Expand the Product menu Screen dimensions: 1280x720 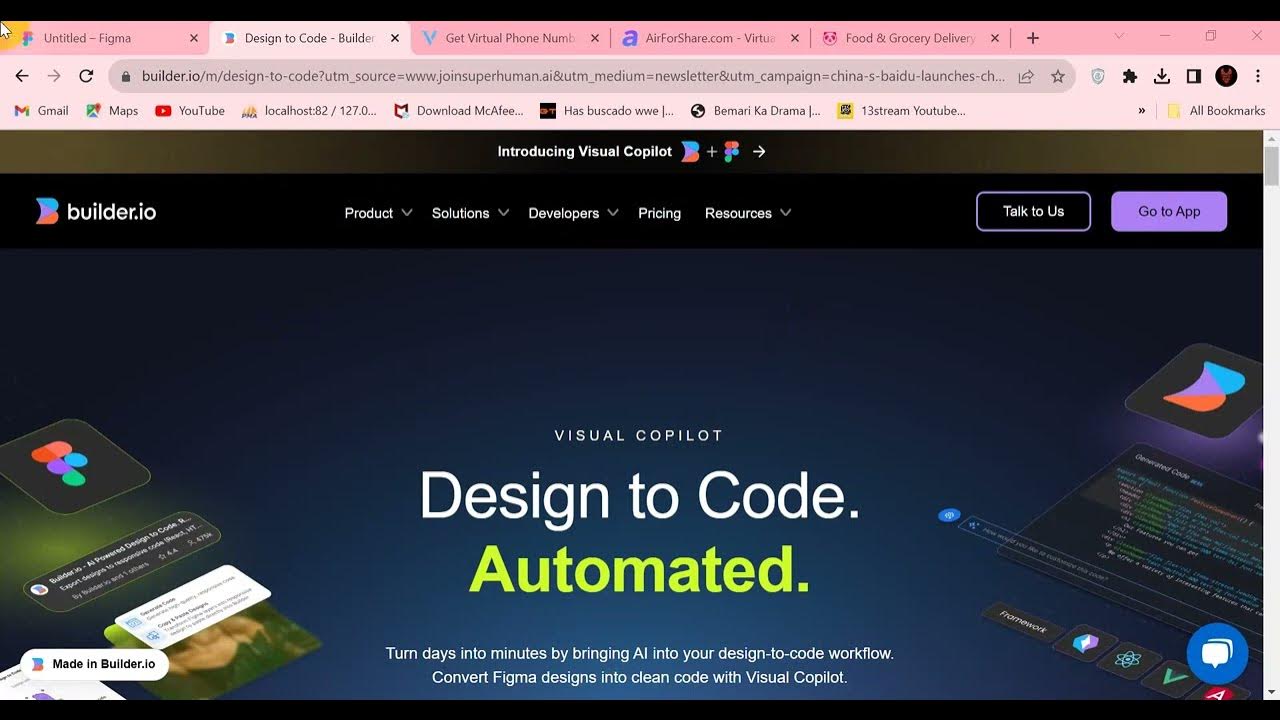click(378, 213)
